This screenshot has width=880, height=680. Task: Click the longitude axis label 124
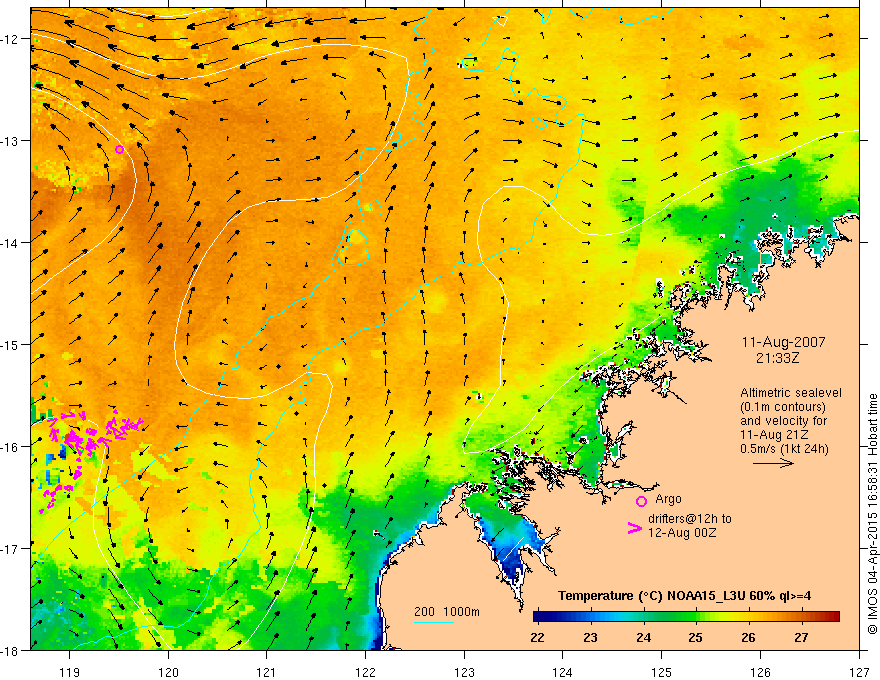point(562,673)
